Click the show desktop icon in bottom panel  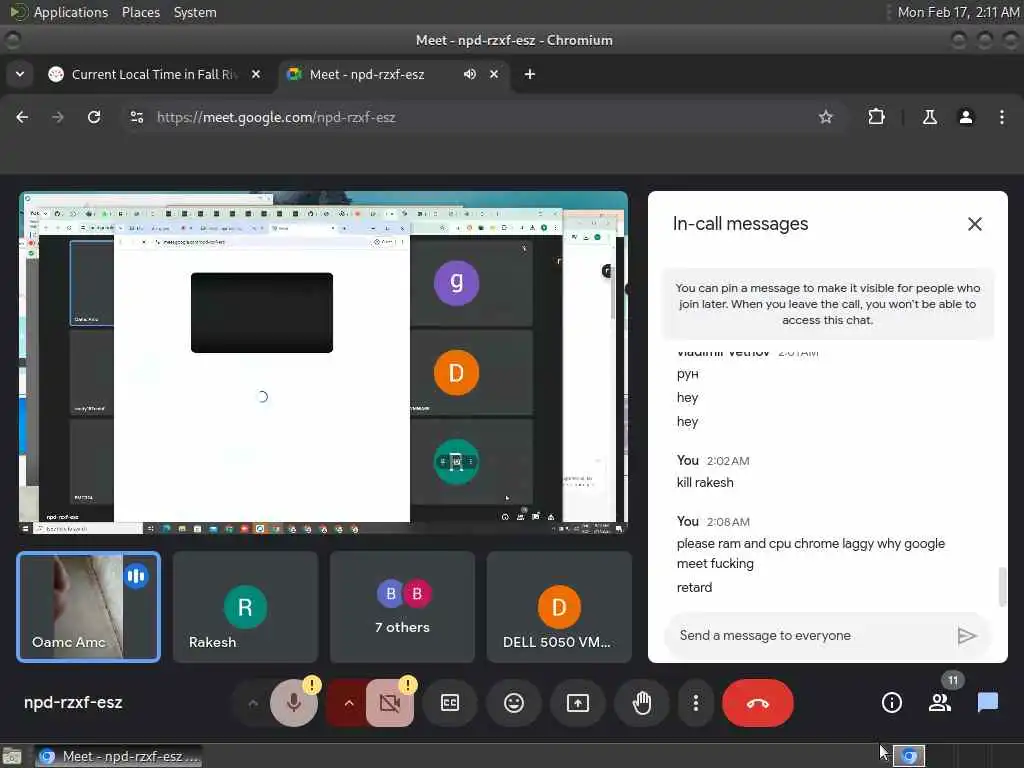click(x=12, y=756)
